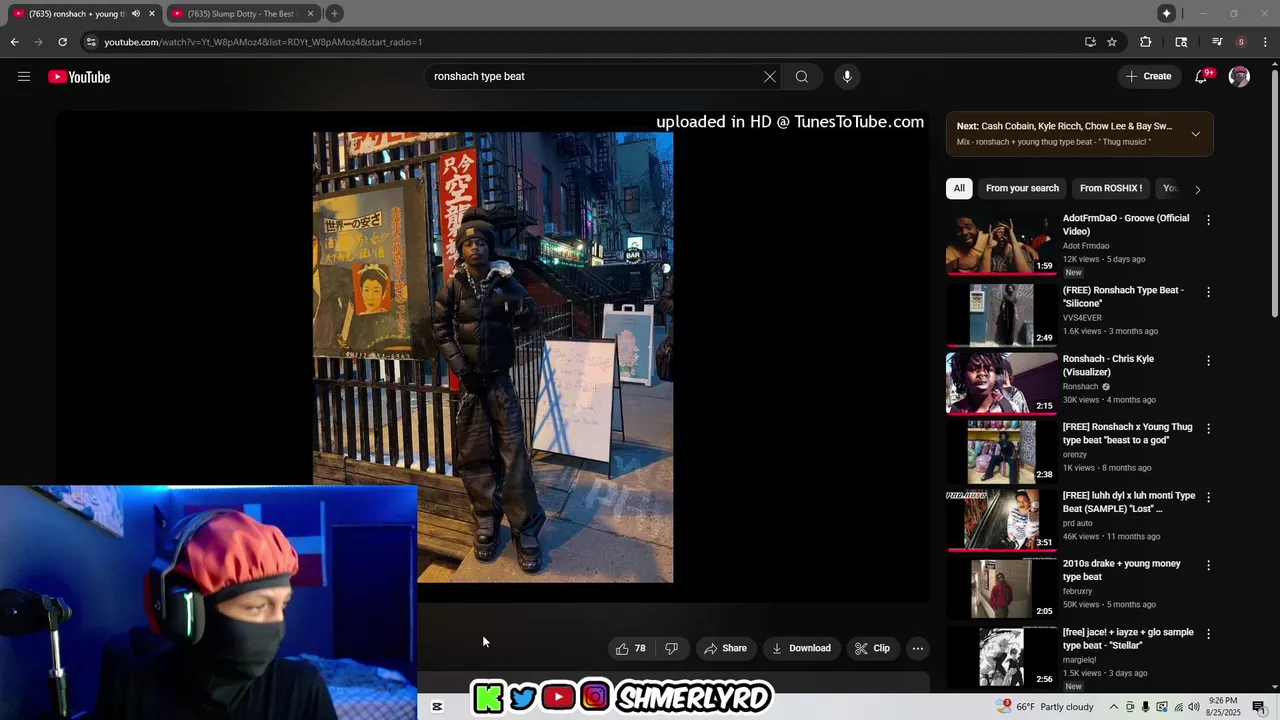The height and width of the screenshot is (720, 1280).
Task: Go back using the browser back arrow
Action: 14,42
